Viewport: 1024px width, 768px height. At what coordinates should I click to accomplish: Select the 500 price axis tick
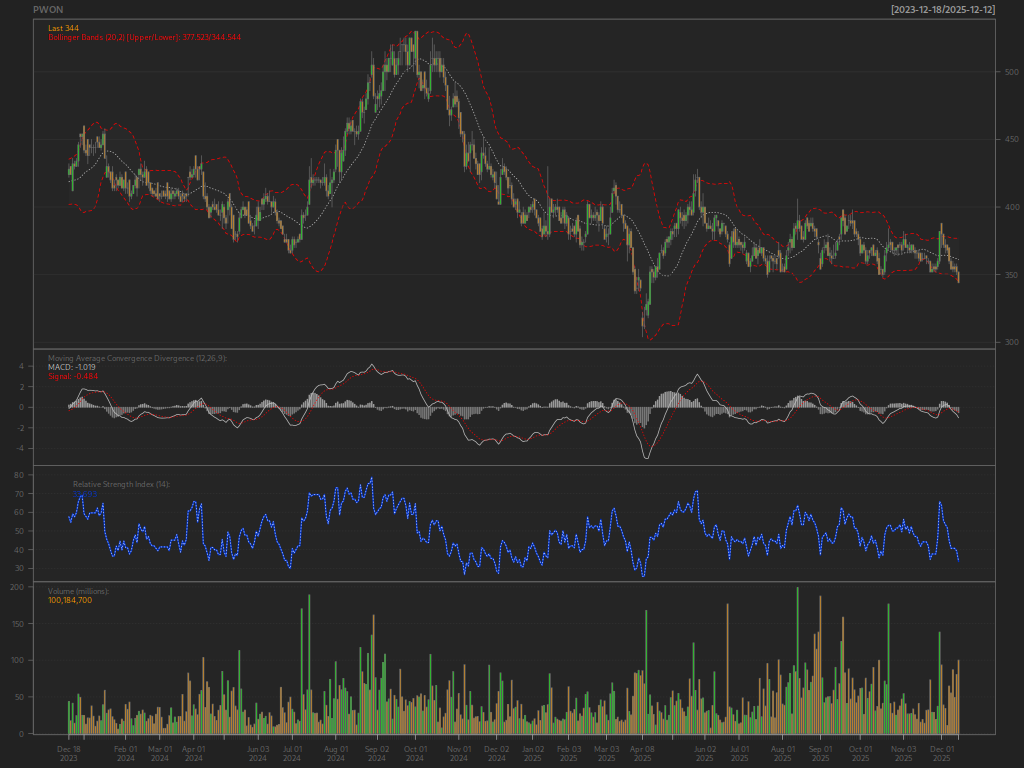[1011, 72]
